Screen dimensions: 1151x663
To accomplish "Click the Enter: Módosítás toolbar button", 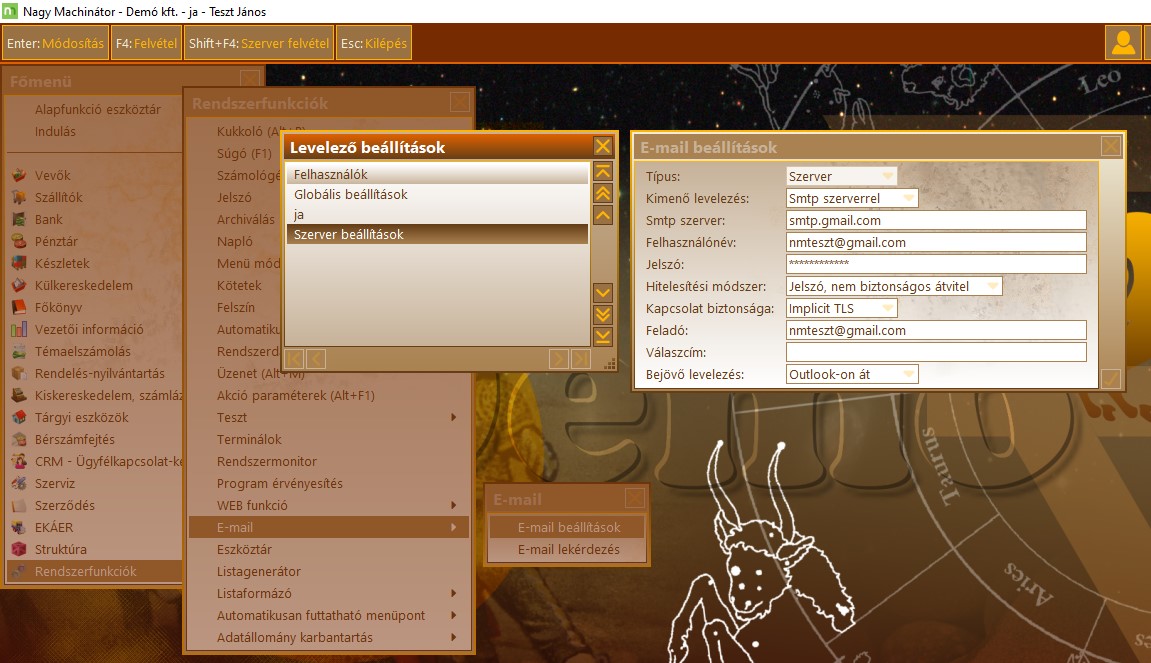I will click(x=56, y=43).
